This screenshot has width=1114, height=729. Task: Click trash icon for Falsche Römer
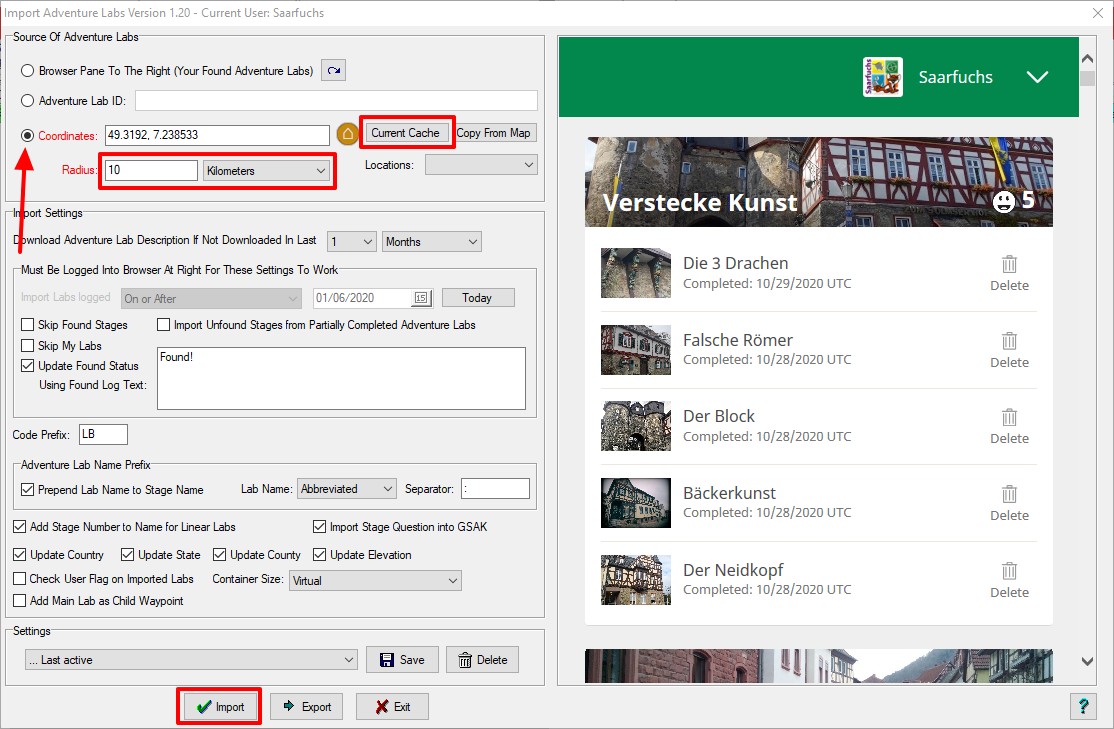click(1009, 341)
